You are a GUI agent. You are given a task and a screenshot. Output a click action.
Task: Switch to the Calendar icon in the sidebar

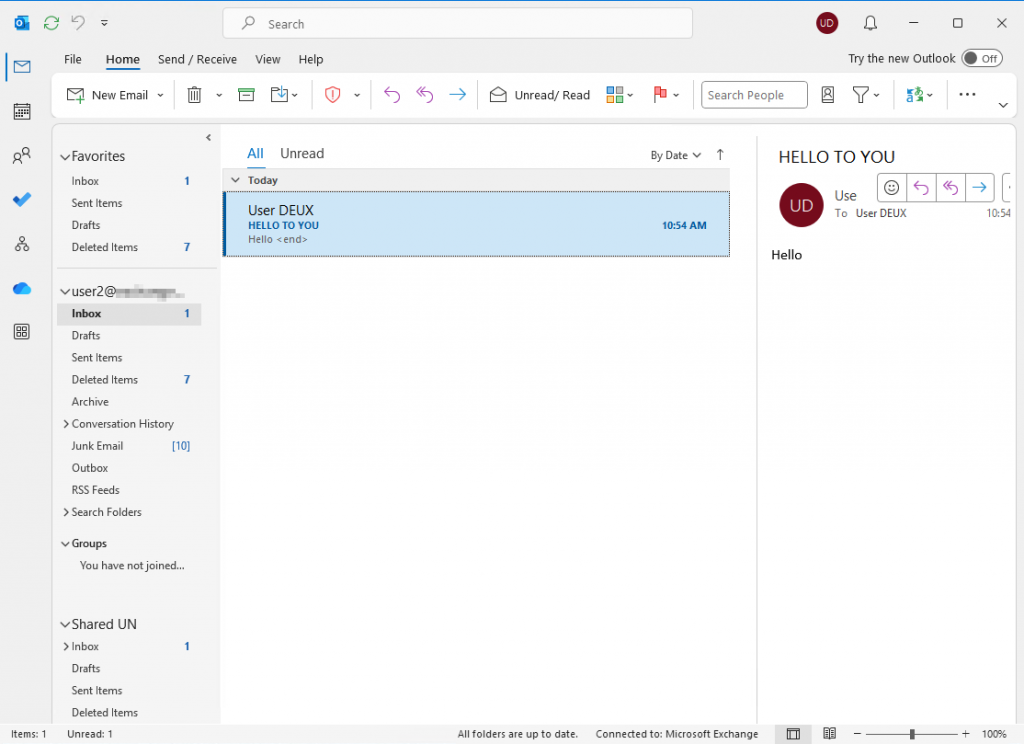[21, 110]
